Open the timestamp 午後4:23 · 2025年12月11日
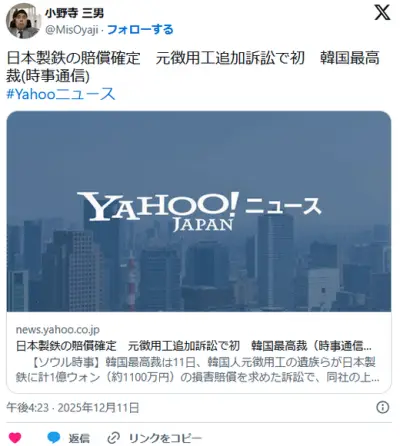 [x=73, y=407]
